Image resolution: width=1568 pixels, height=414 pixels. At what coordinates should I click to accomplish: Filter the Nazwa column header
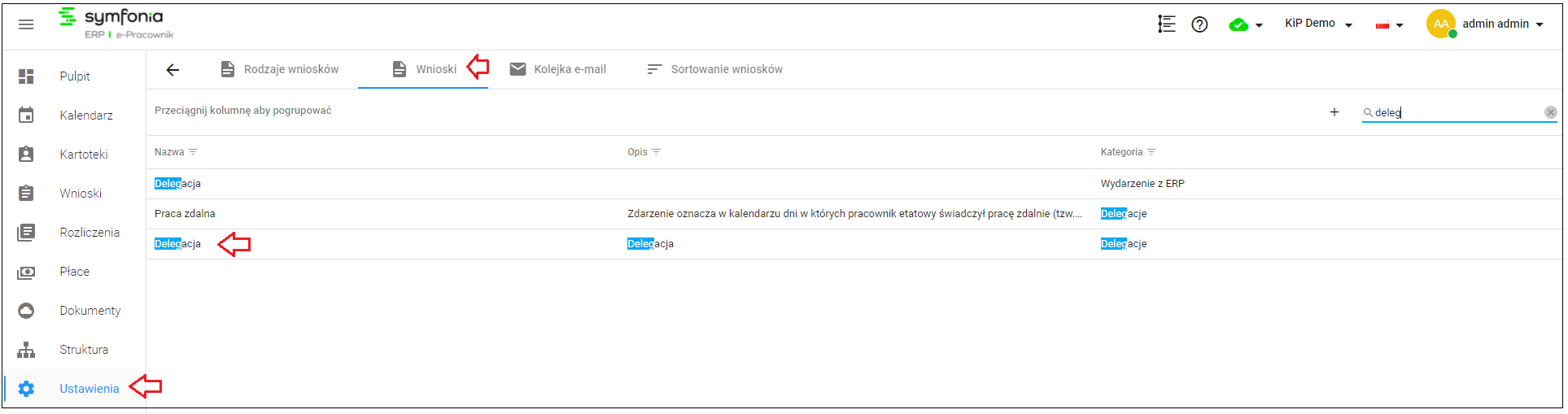click(x=193, y=152)
